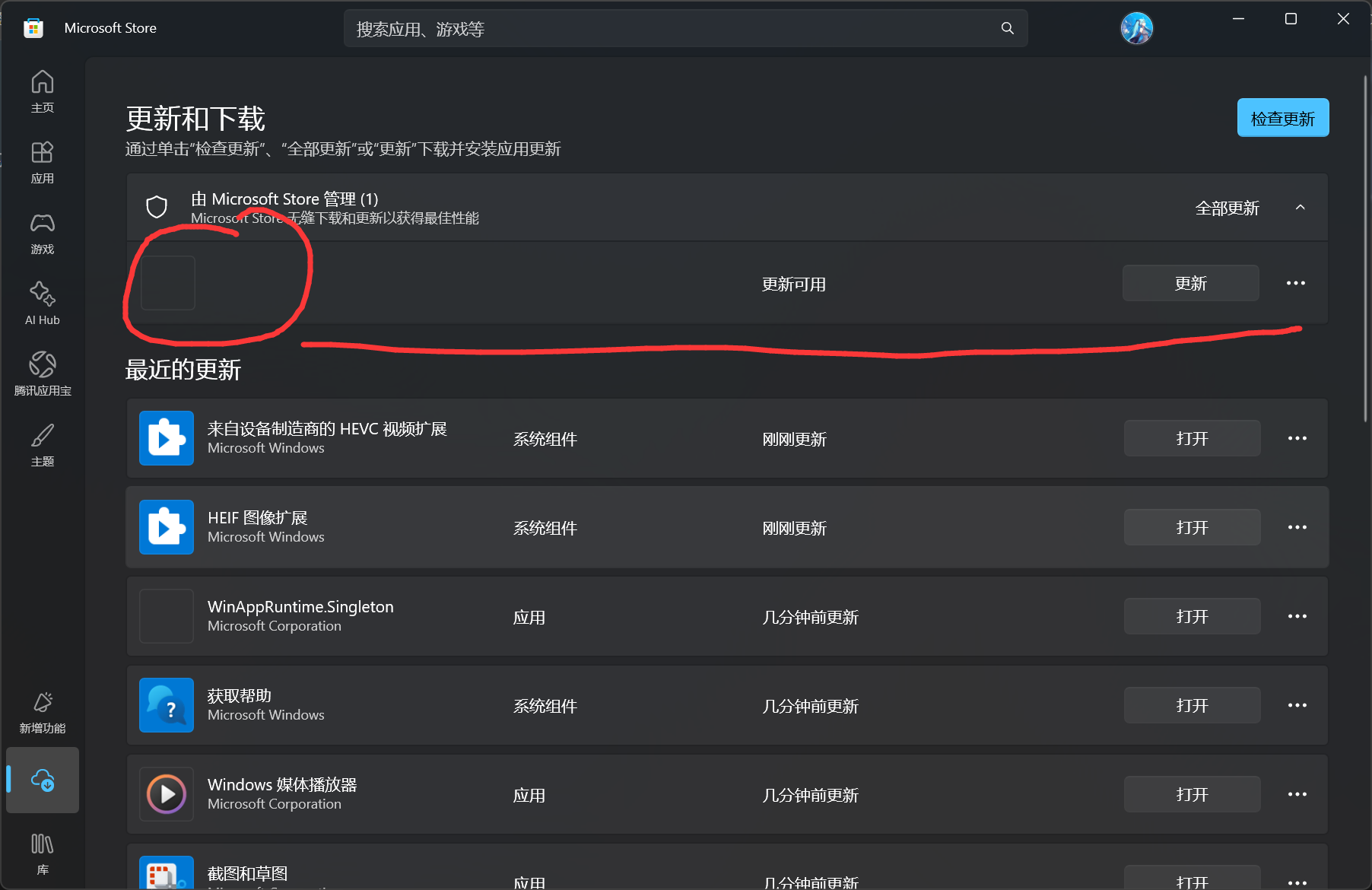Go to Apps (应用) section in sidebar
Viewport: 1372px width, 890px height.
pyautogui.click(x=43, y=162)
